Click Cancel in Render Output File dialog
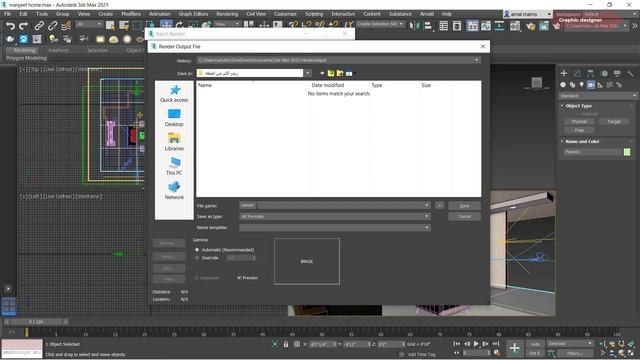 pos(464,216)
